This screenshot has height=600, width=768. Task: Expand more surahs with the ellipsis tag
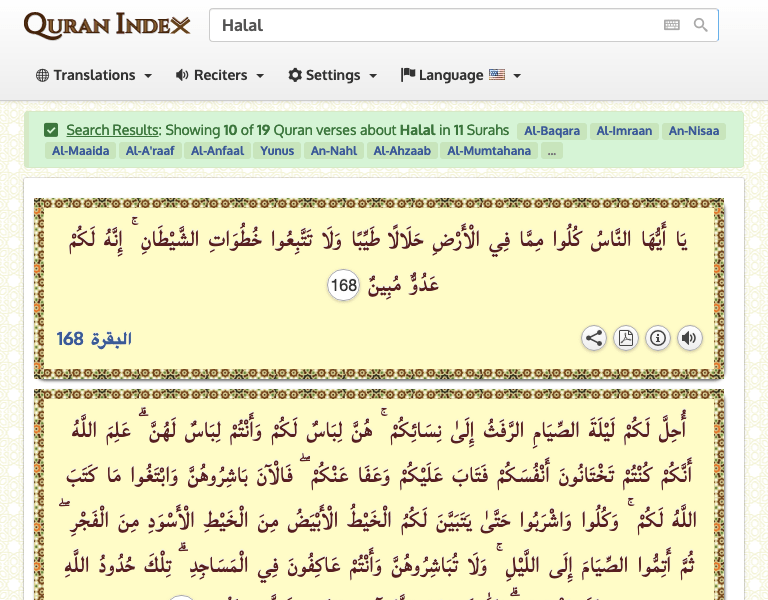552,151
